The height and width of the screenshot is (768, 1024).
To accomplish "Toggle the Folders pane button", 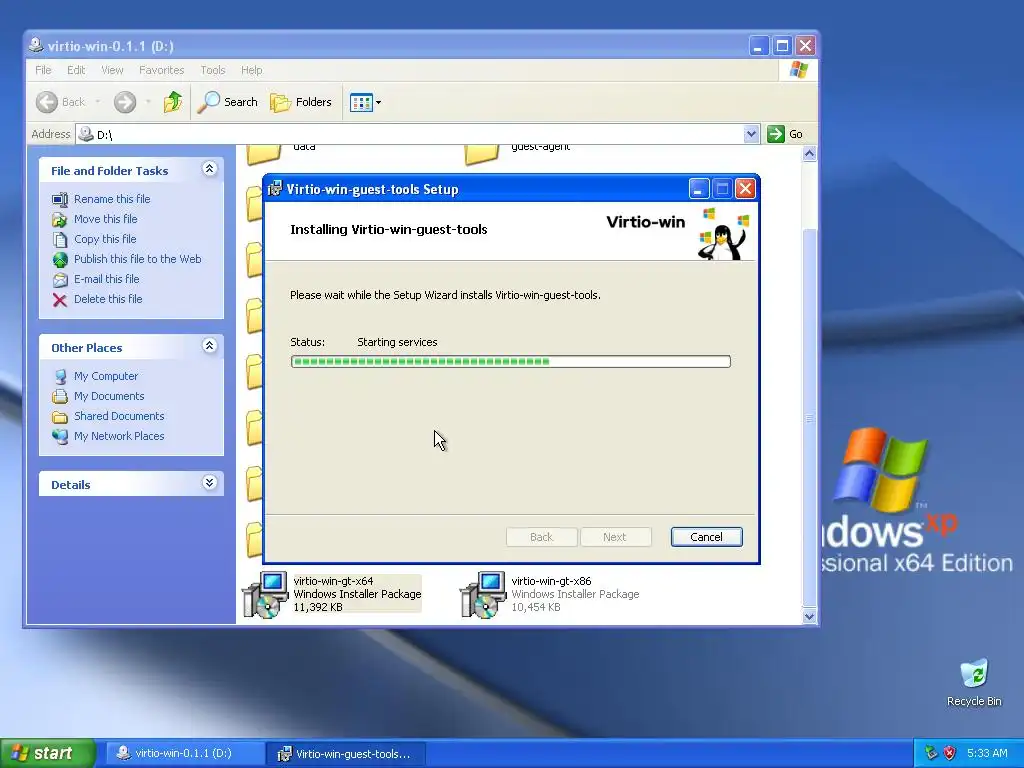I will 301,102.
